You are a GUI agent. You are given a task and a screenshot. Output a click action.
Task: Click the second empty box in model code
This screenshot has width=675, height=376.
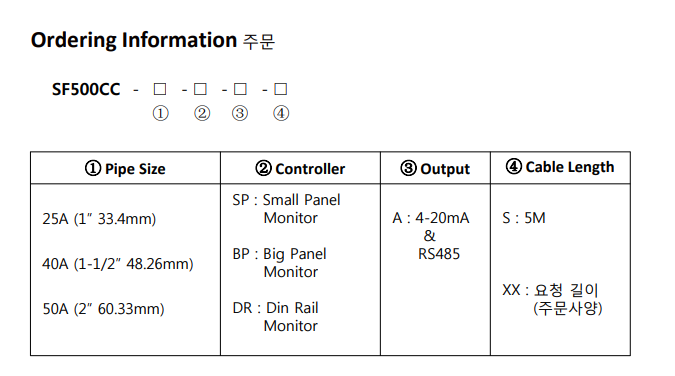pos(200,89)
